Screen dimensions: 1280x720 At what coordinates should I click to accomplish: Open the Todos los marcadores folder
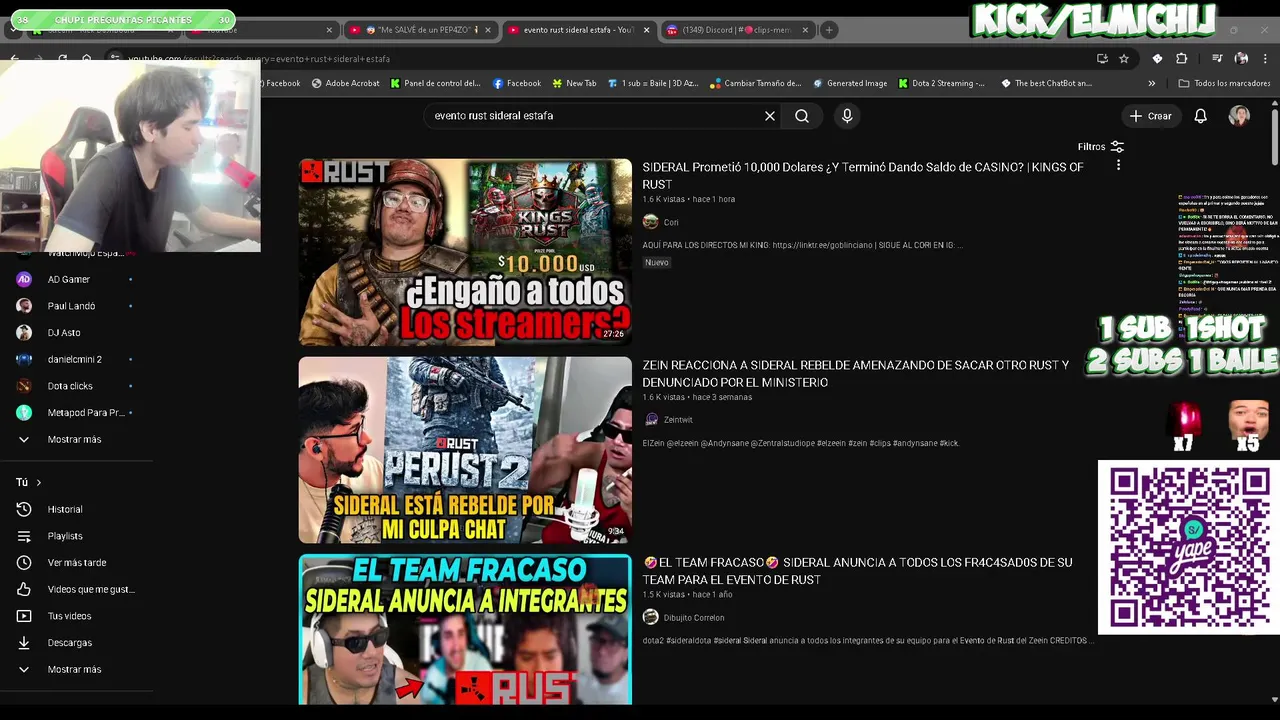coord(1224,83)
